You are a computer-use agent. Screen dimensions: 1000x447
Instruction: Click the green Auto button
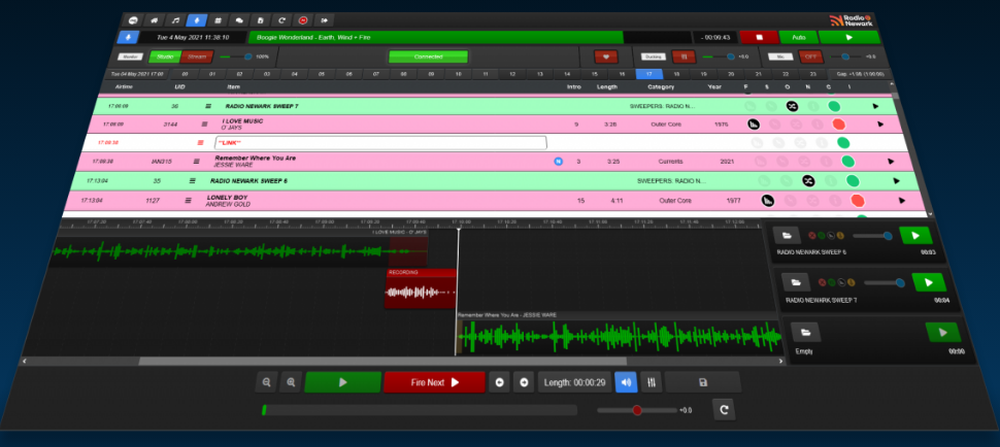[x=798, y=38]
